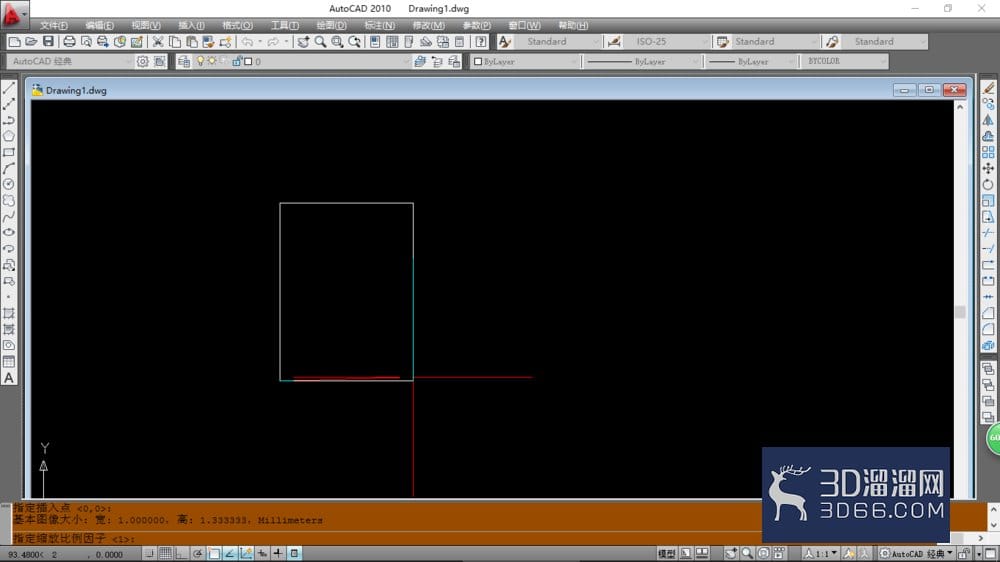This screenshot has width=1000, height=562.
Task: Select the Polygon draw tool
Action: [9, 137]
